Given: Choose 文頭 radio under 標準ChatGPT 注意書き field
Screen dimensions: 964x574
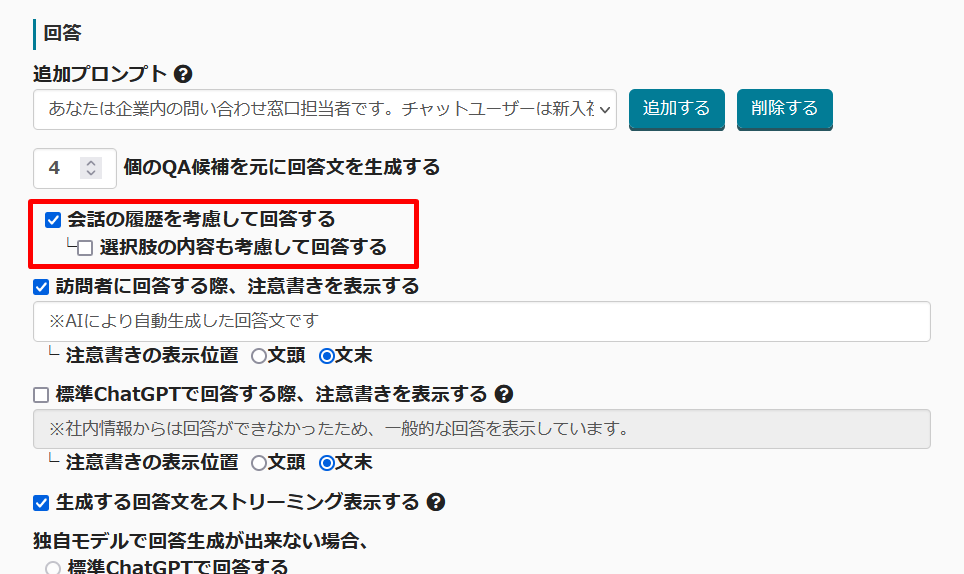Looking at the screenshot, I should pyautogui.click(x=258, y=463).
